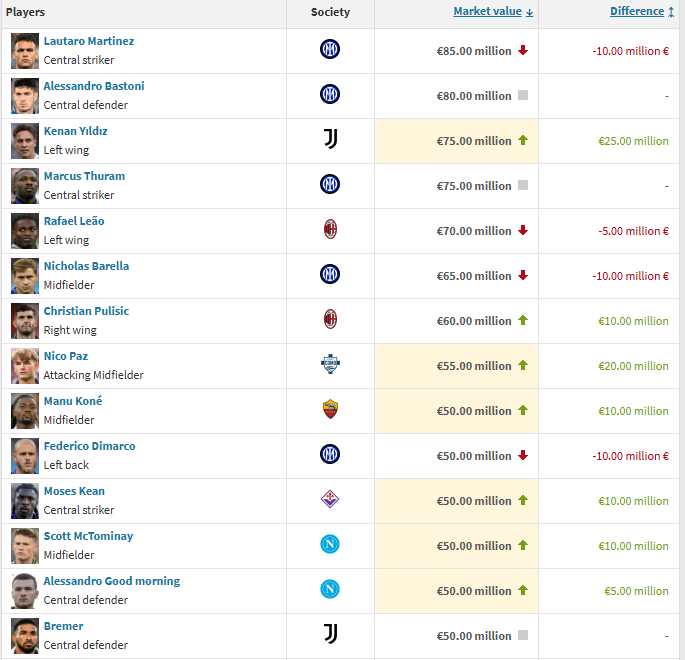685x660 pixels.
Task: Open Christian Pulisic player link
Action: click(86, 311)
